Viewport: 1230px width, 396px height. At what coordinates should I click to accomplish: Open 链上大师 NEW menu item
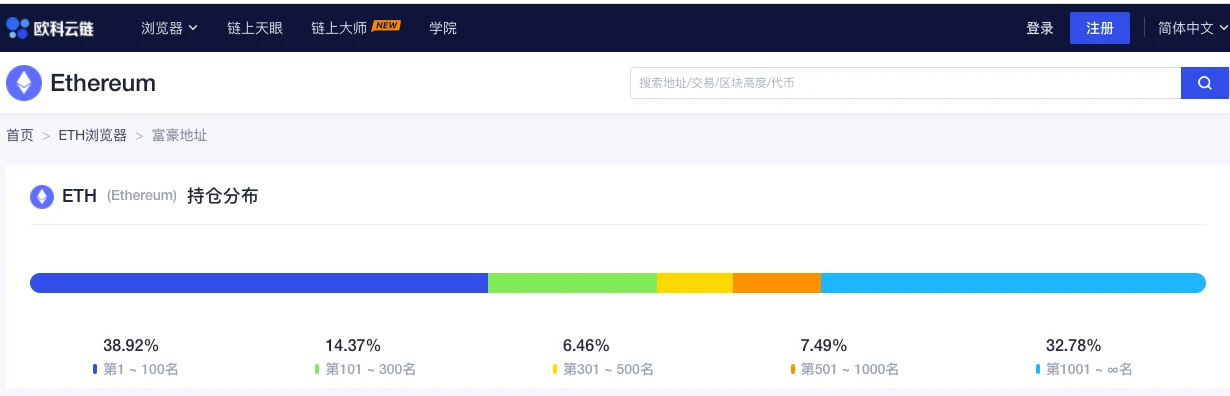click(x=356, y=28)
